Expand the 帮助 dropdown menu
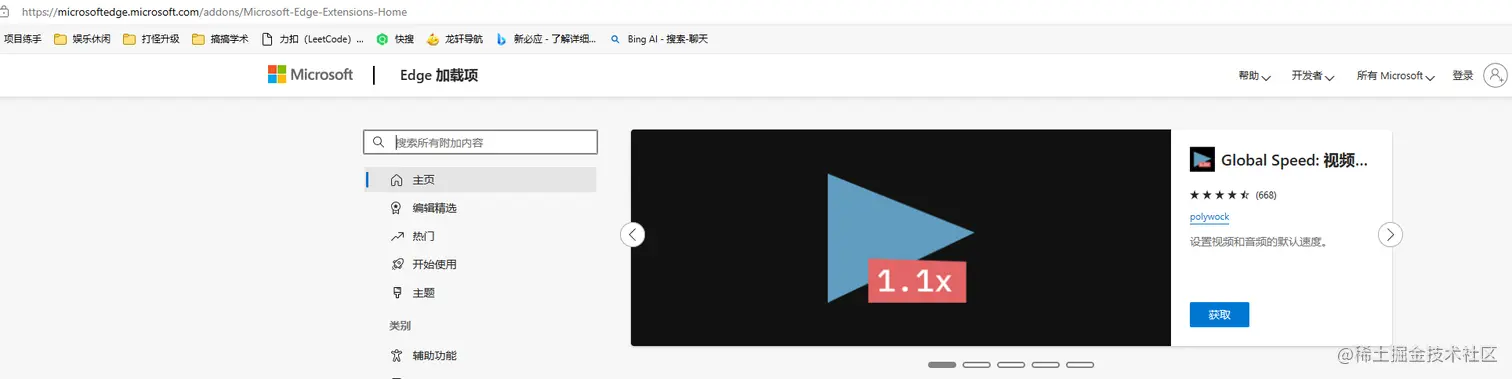 [1254, 76]
